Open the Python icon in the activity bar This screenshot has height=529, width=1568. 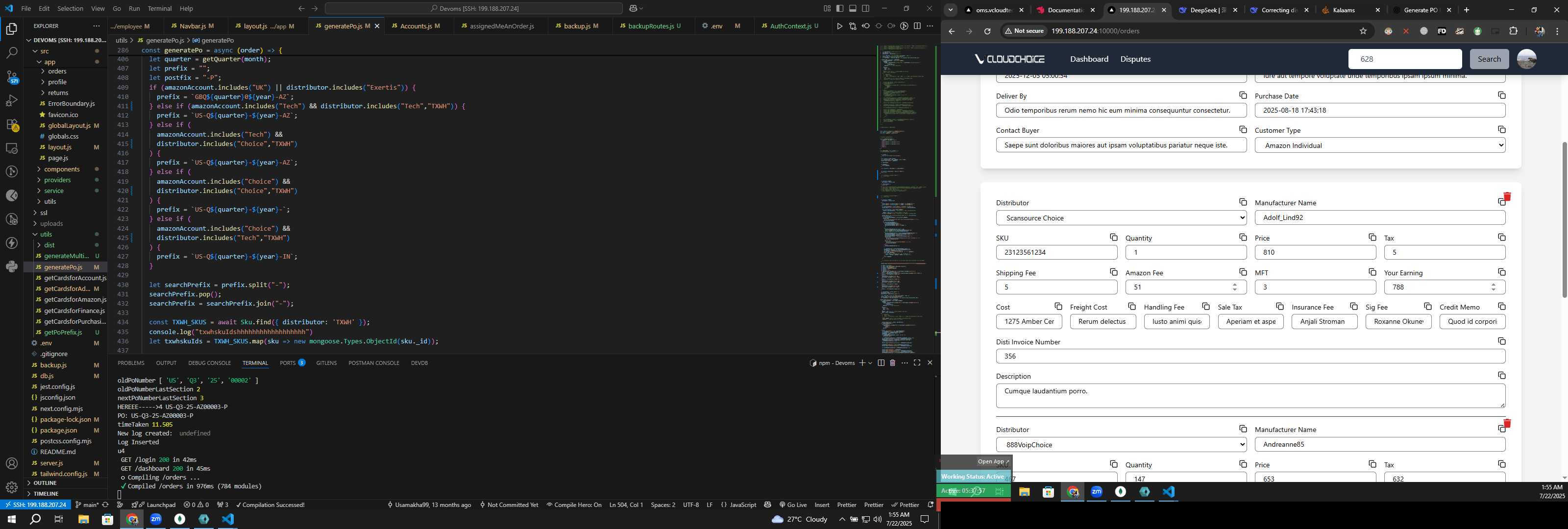pos(12,266)
